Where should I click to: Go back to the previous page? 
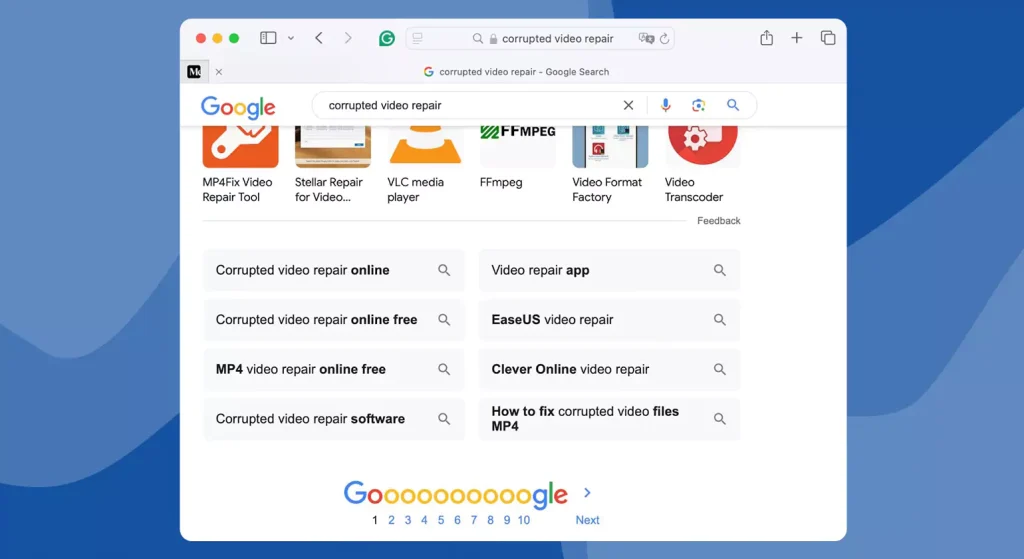pos(319,38)
